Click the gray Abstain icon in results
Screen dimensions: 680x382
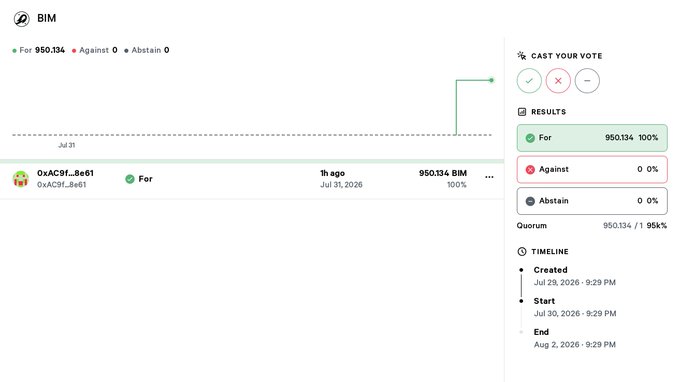pyautogui.click(x=530, y=201)
